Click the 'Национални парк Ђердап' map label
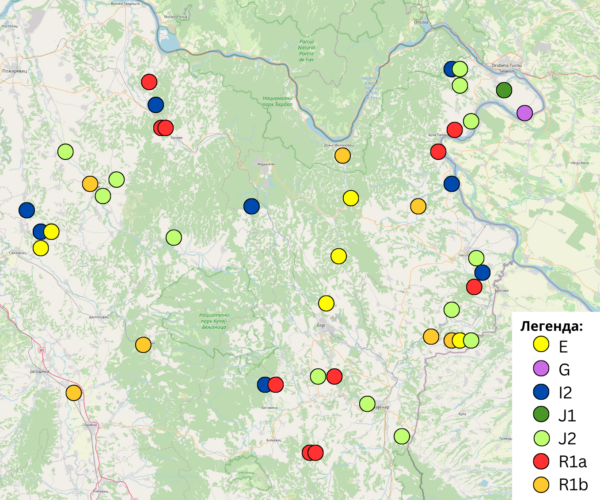This screenshot has width=600, height=500. 277,101
